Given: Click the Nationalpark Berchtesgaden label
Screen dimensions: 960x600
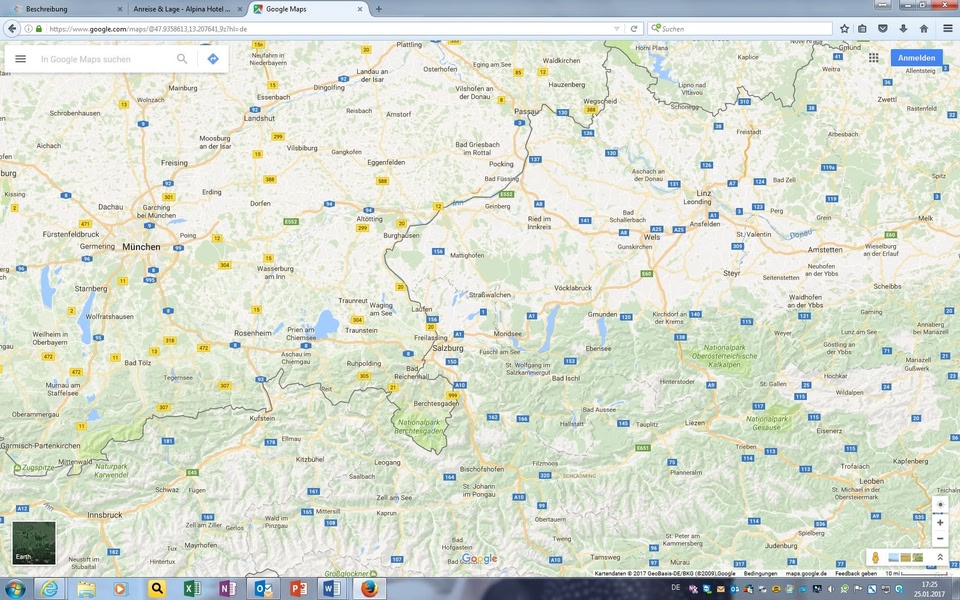Looking at the screenshot, I should tap(419, 427).
